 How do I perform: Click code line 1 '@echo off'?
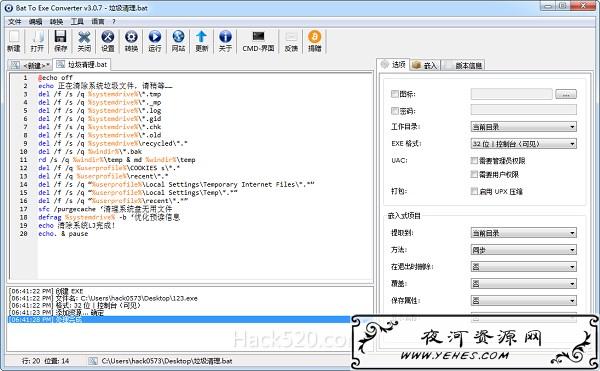pos(55,78)
